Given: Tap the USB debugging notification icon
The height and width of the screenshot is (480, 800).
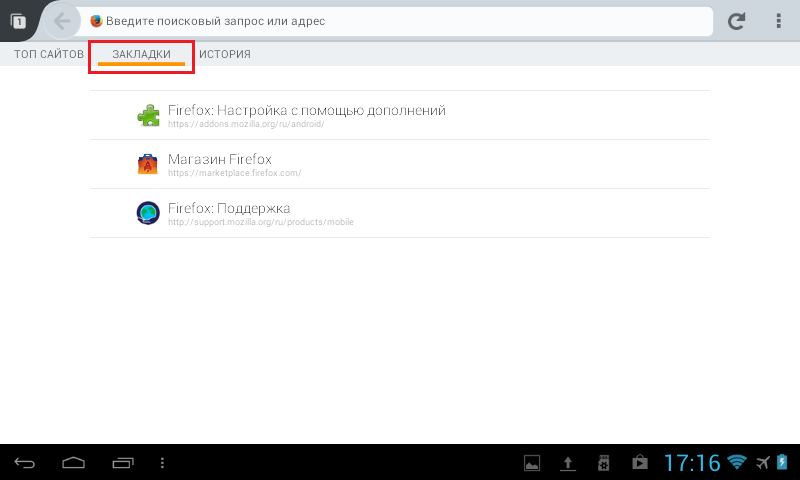Looking at the screenshot, I should 604,463.
